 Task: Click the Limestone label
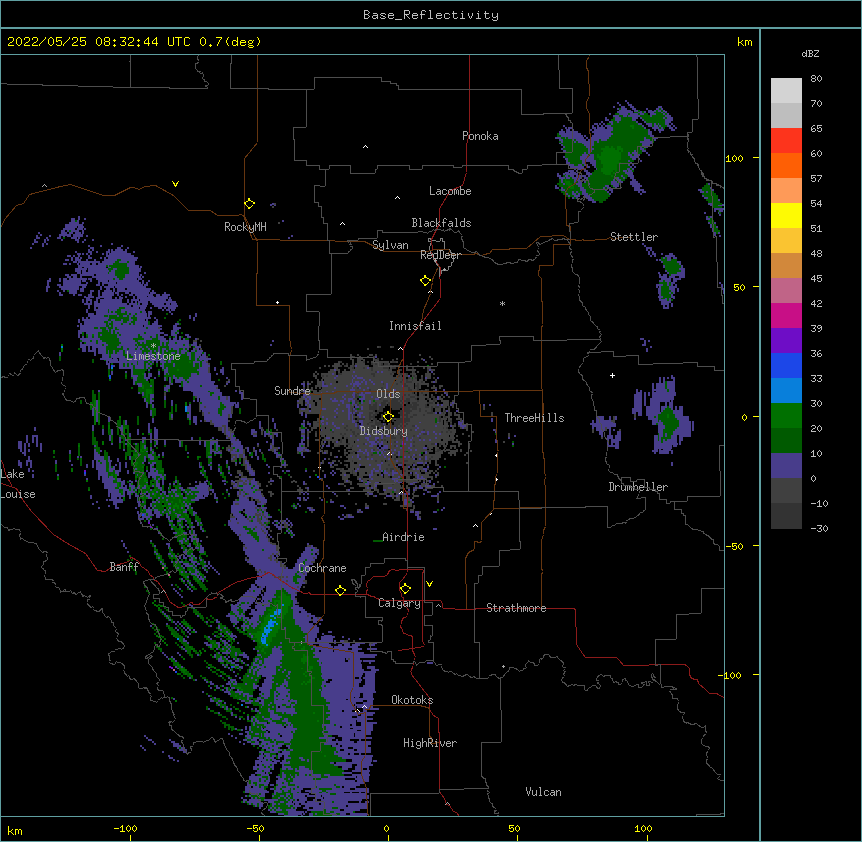153,356
